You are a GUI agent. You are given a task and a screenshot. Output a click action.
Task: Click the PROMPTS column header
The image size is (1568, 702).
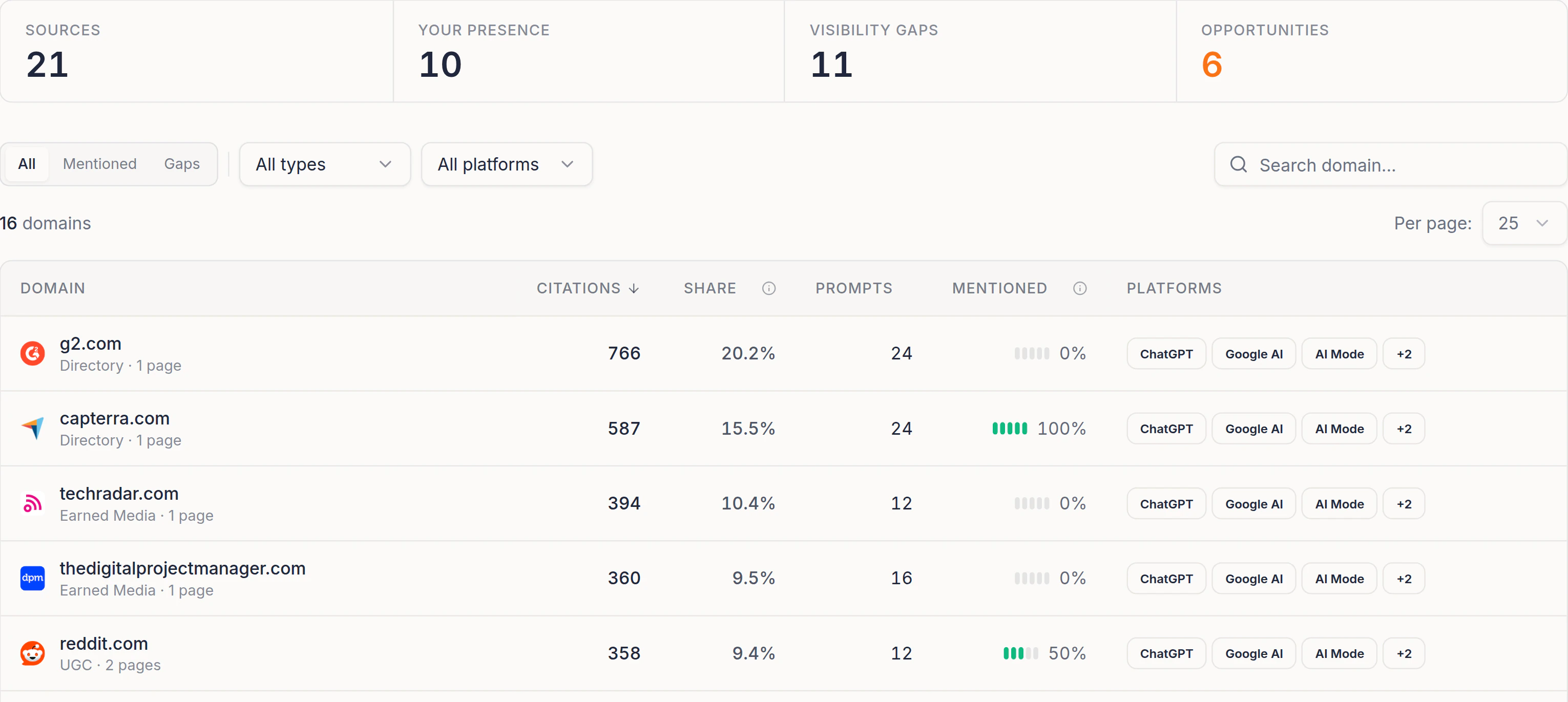coord(853,288)
